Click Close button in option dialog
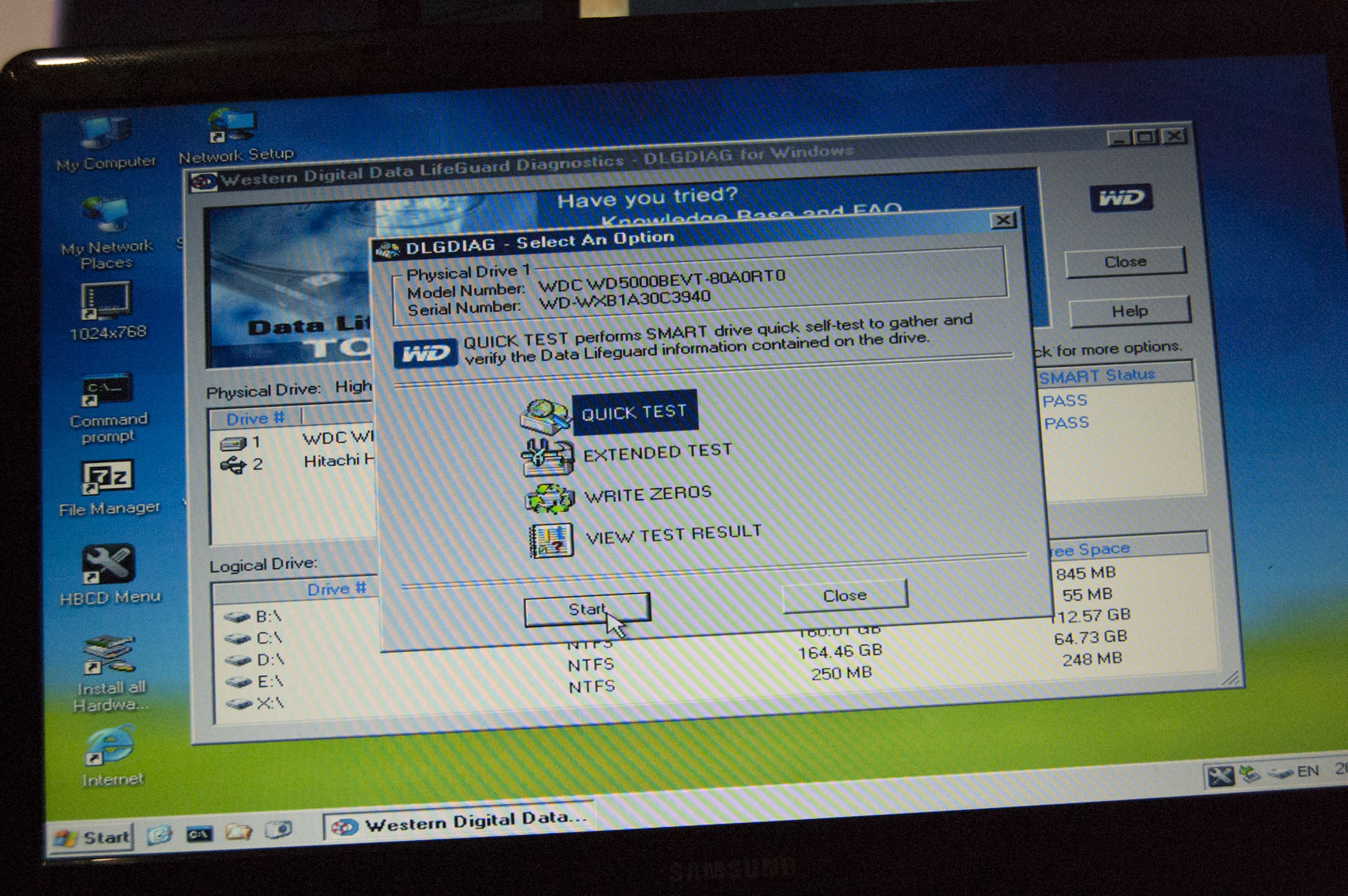The image size is (1348, 896). coord(844,595)
